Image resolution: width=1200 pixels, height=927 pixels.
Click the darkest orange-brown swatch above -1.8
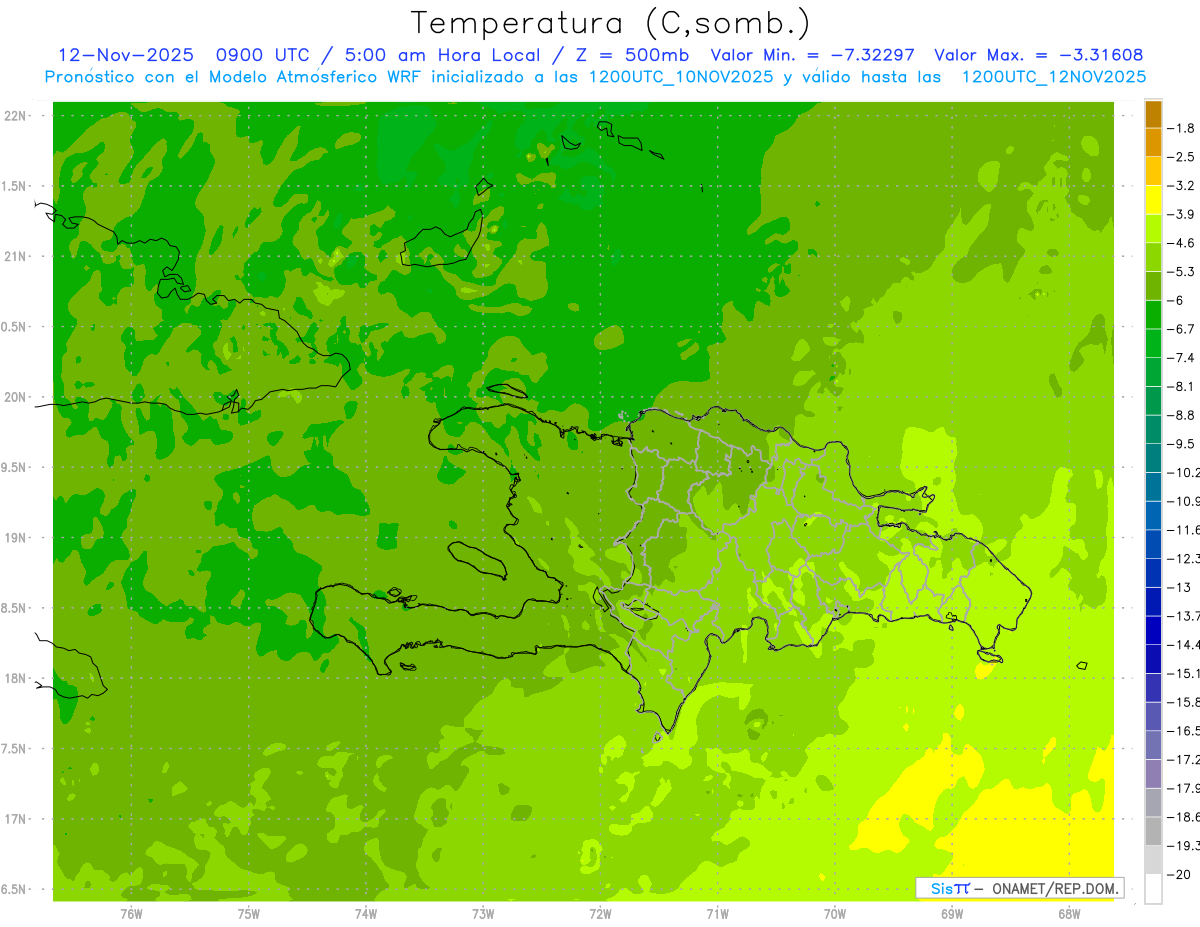click(x=1153, y=114)
